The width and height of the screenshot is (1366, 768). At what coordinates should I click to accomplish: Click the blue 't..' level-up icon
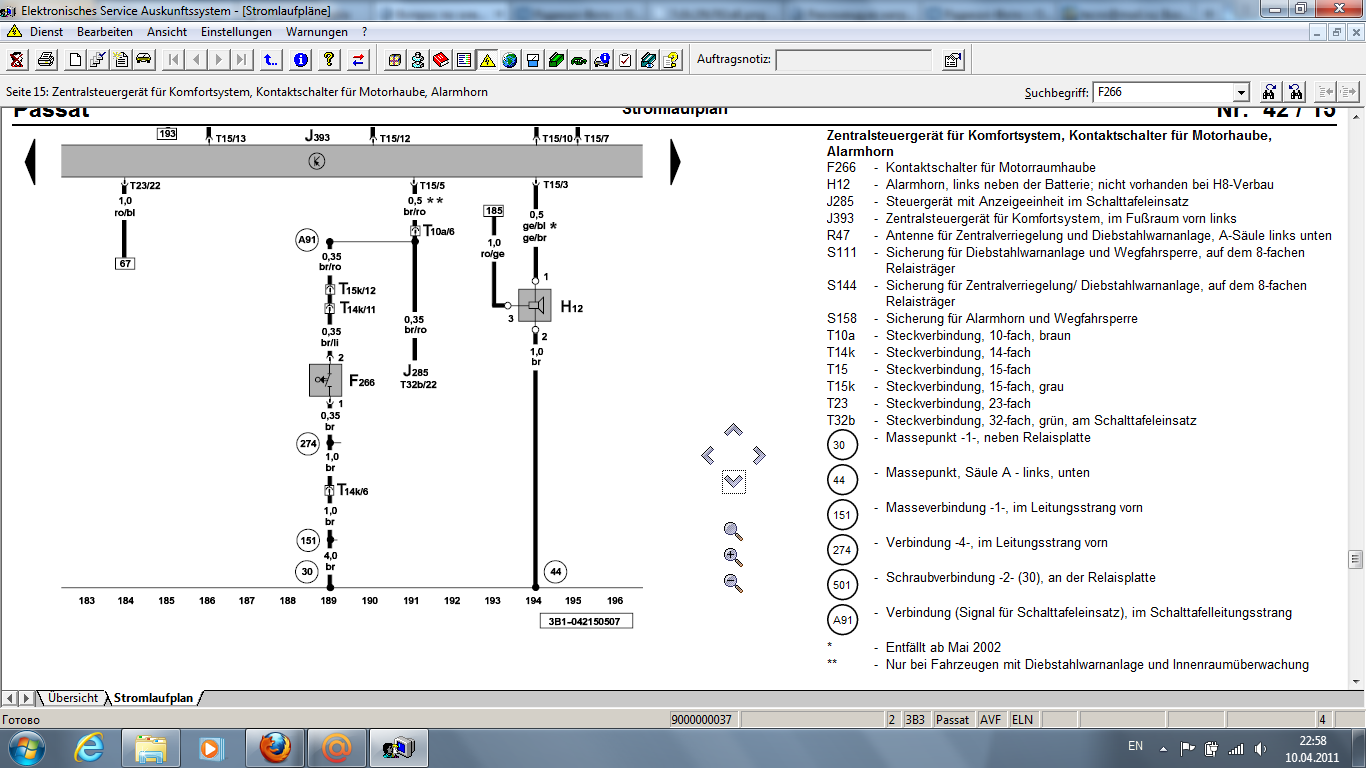(x=272, y=60)
